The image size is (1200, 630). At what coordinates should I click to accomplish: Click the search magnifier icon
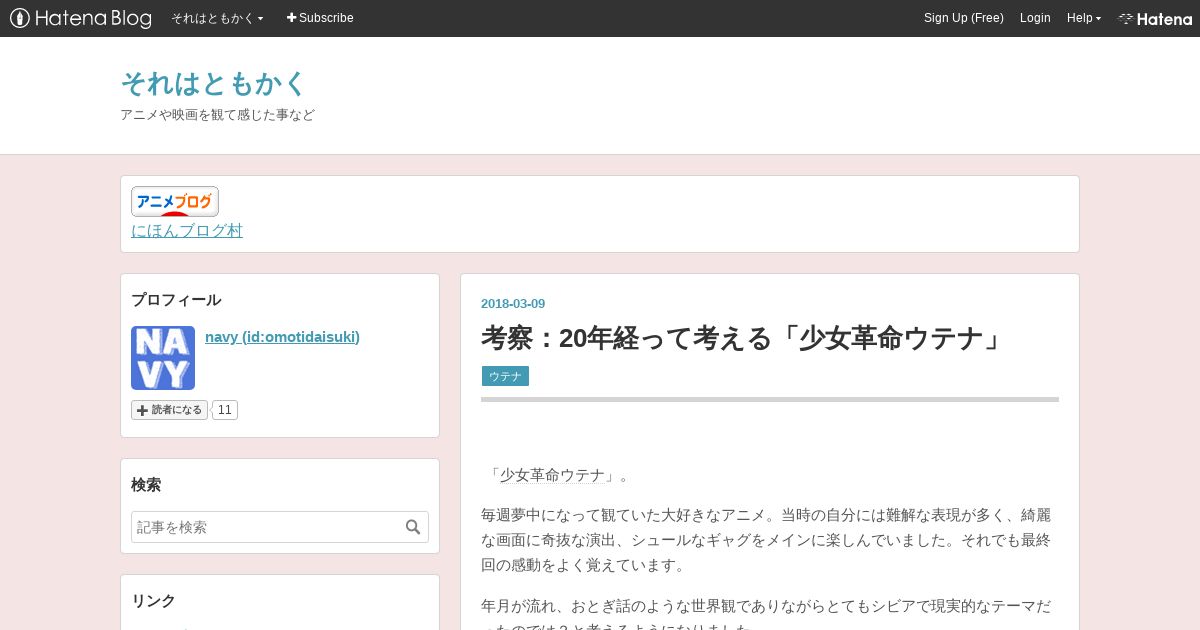point(413,527)
